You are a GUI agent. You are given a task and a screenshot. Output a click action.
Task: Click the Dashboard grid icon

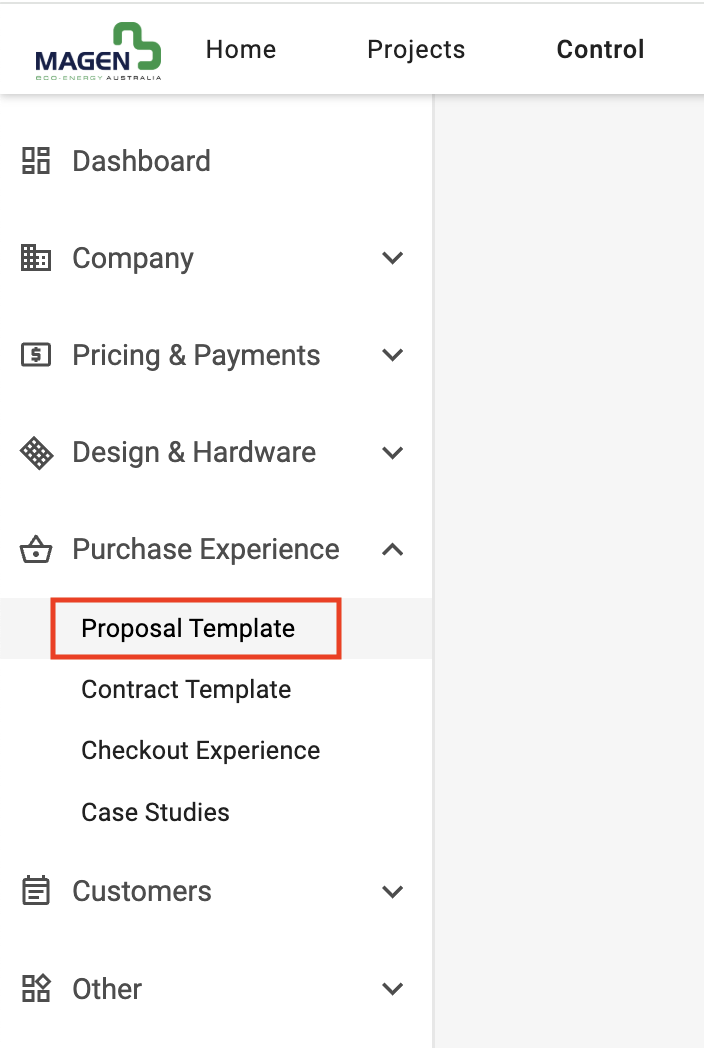click(36, 161)
